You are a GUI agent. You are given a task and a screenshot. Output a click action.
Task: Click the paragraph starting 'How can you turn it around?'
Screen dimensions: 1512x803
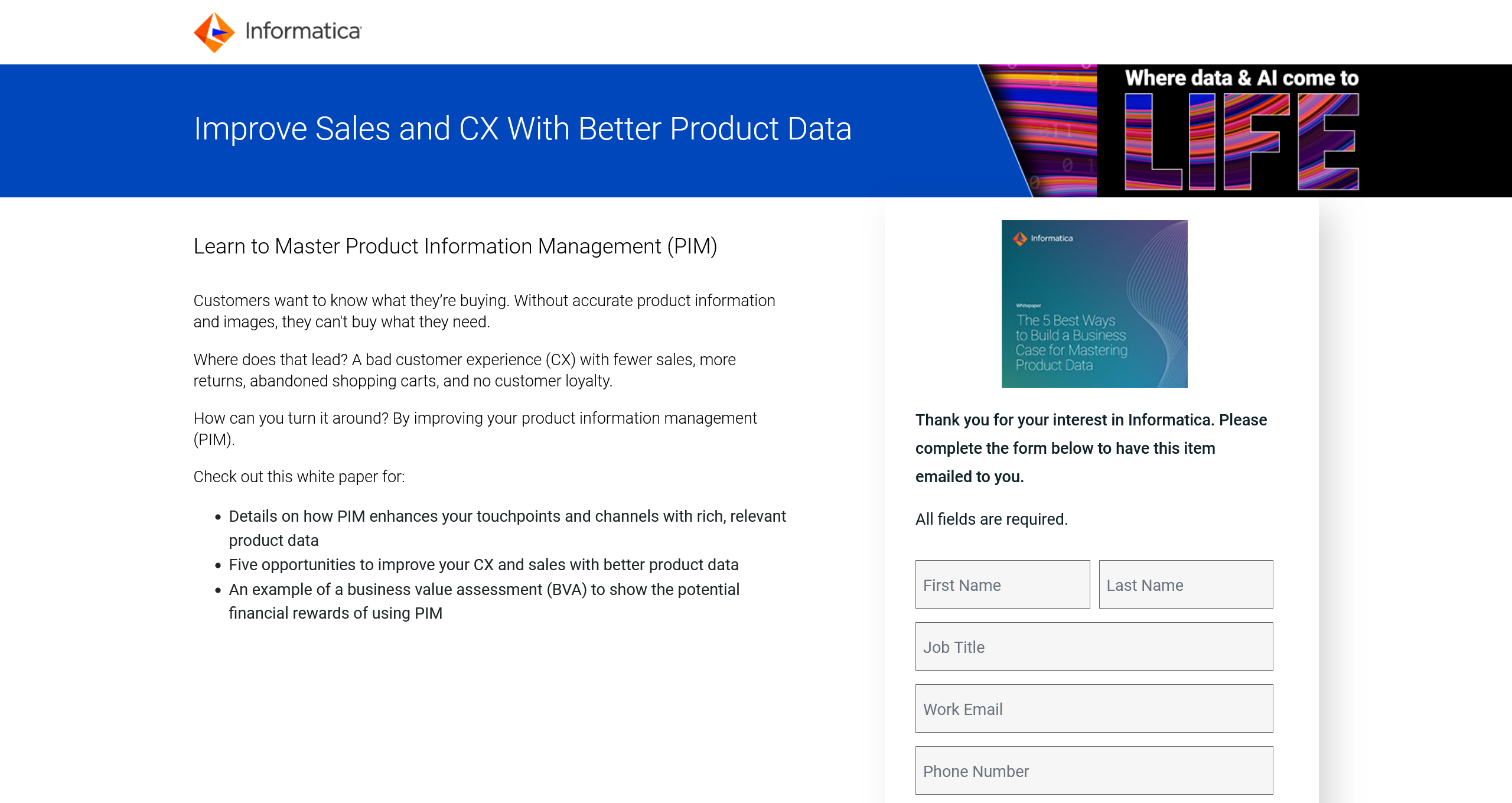pos(475,428)
